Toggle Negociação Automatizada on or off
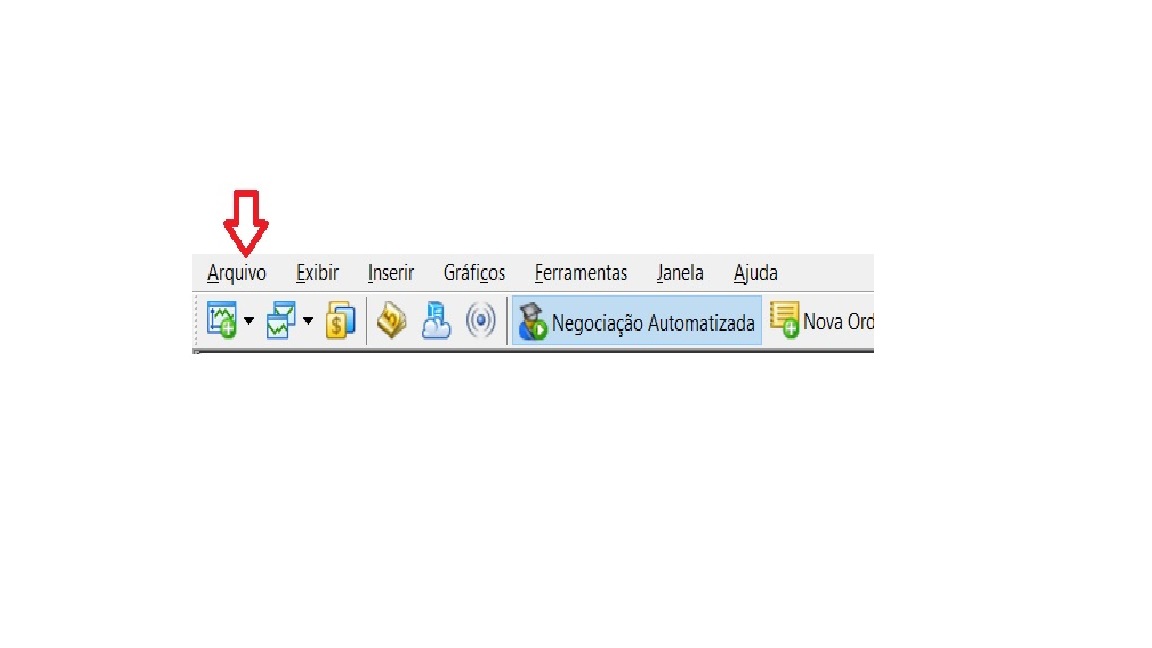This screenshot has height=648, width=1152. [636, 320]
